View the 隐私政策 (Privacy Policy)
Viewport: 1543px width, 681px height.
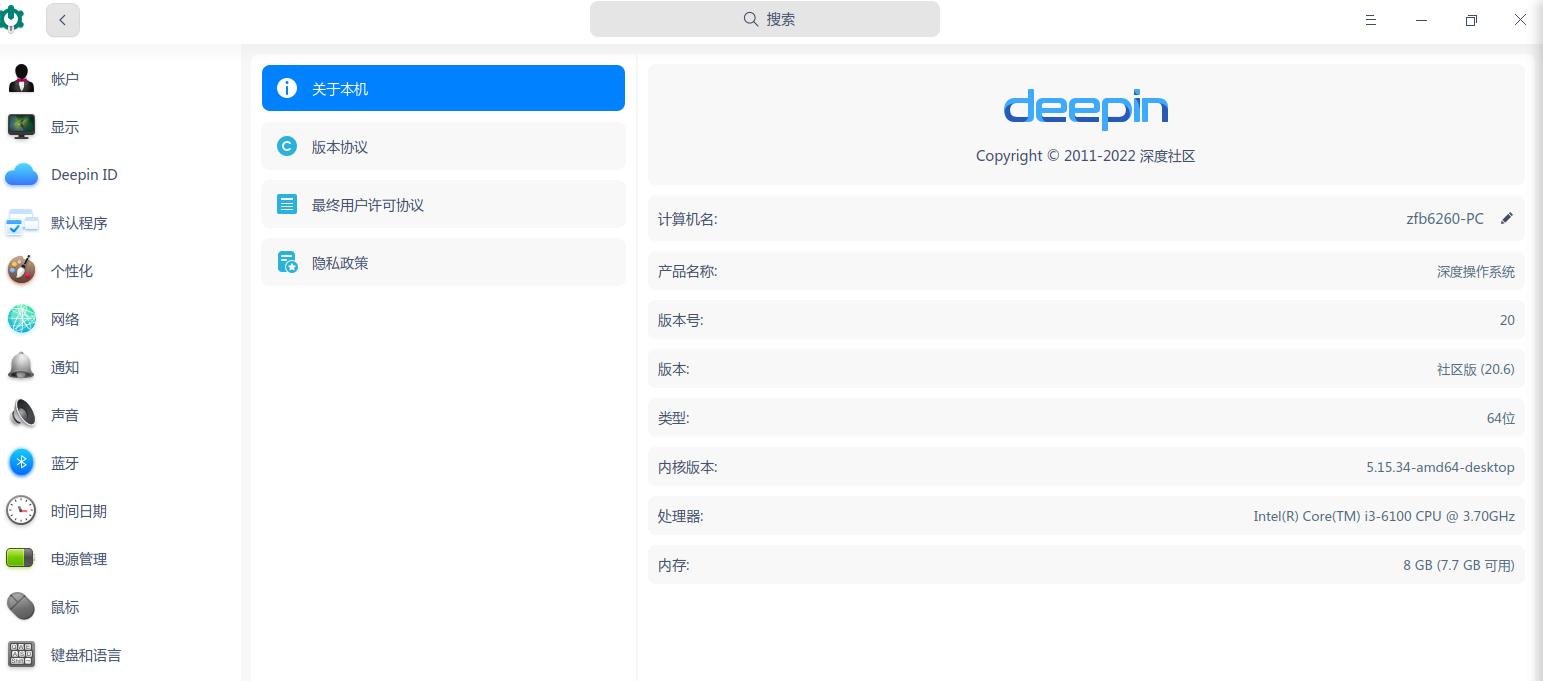click(443, 262)
